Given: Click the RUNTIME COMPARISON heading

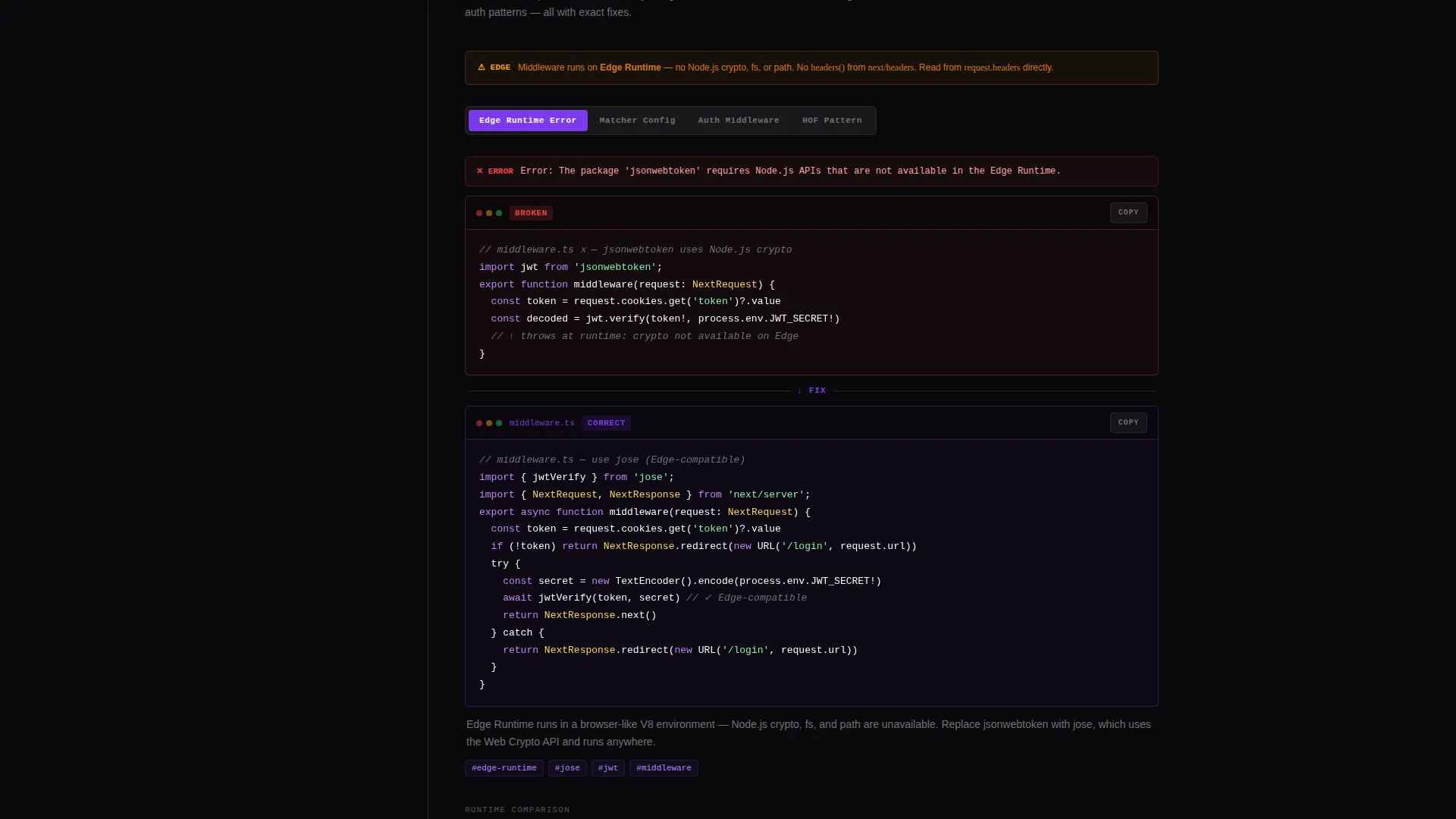Looking at the screenshot, I should [x=517, y=810].
